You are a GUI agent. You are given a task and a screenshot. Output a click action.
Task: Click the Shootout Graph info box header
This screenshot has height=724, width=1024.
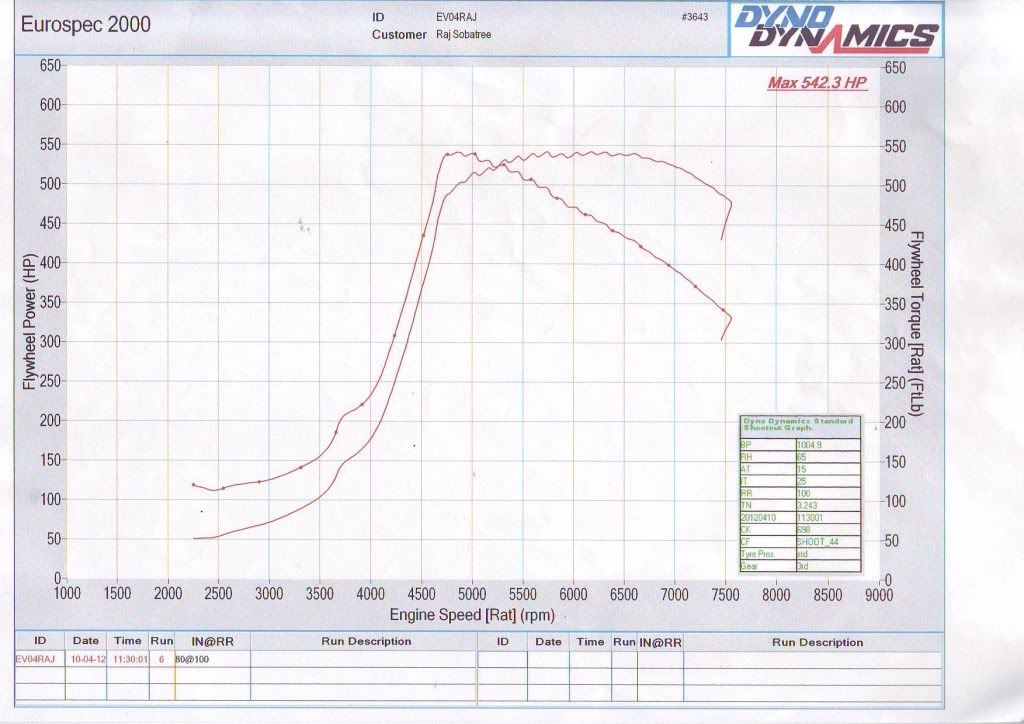798,425
